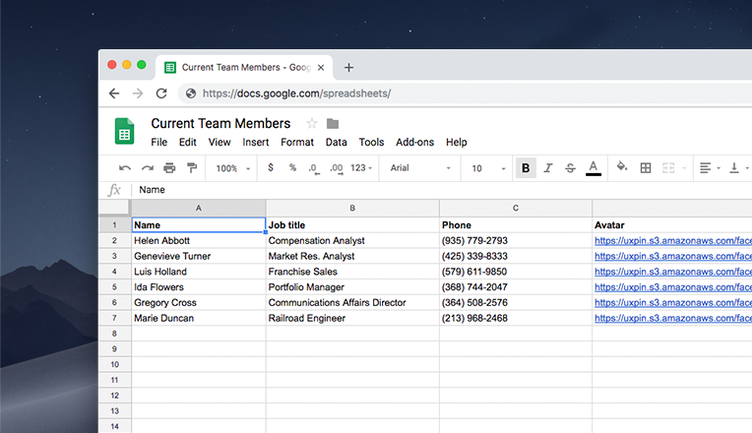The height and width of the screenshot is (433, 752).
Task: Toggle Bold formatting
Action: 526,168
